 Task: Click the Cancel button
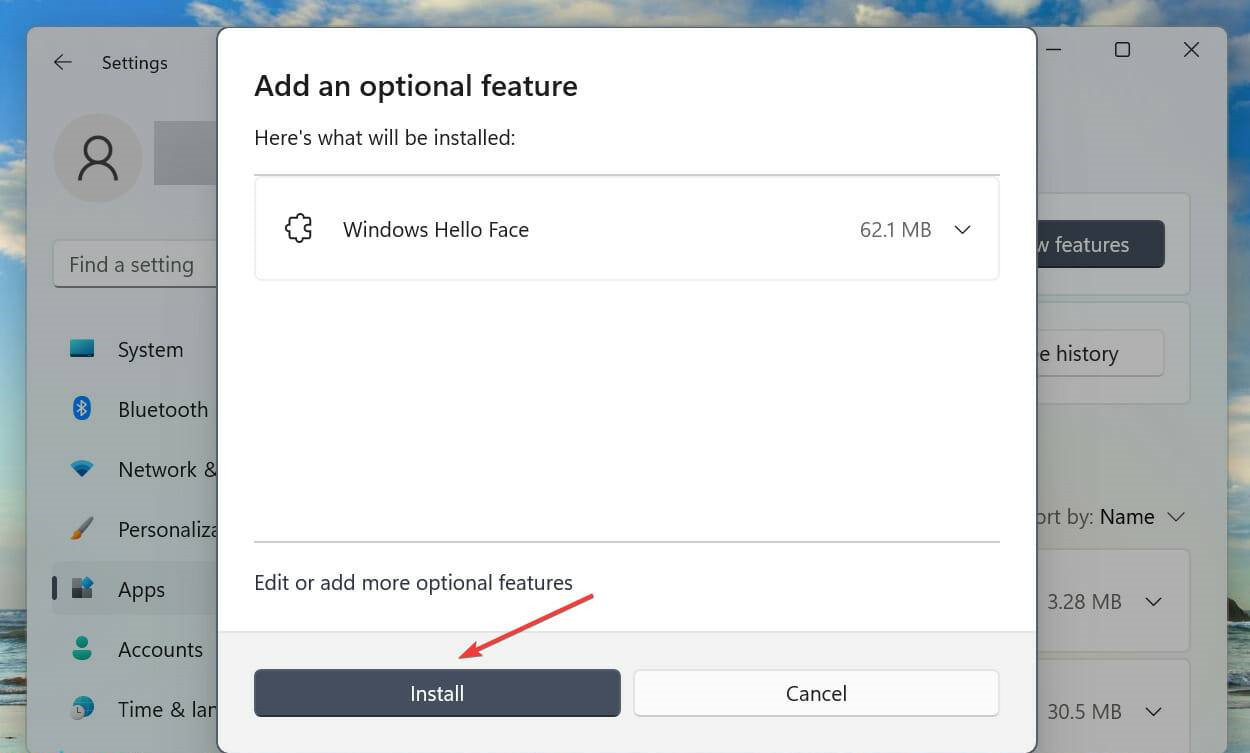(x=816, y=692)
